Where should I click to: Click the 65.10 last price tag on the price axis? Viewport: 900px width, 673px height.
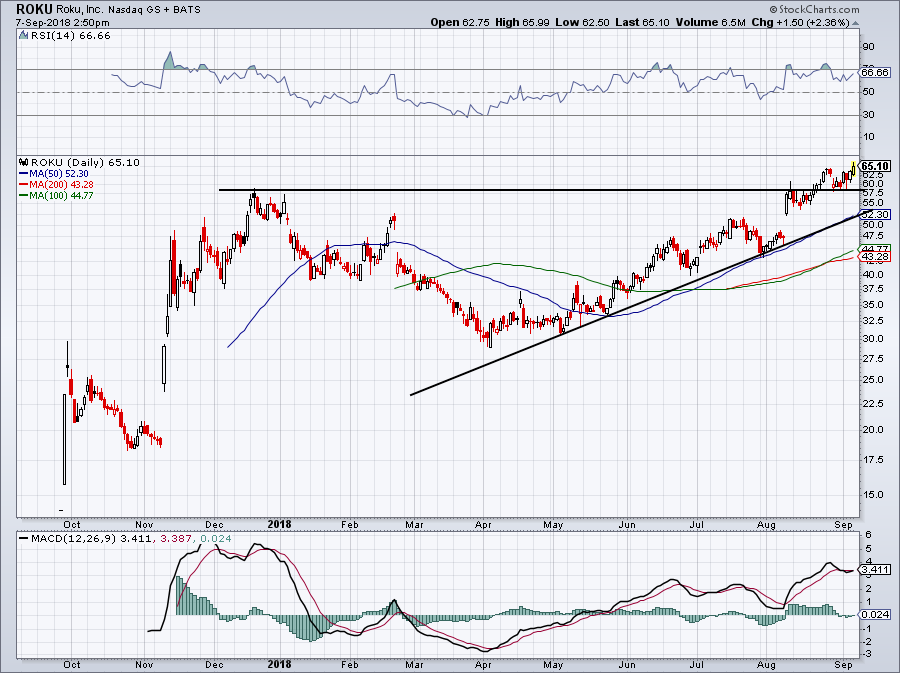coord(876,166)
